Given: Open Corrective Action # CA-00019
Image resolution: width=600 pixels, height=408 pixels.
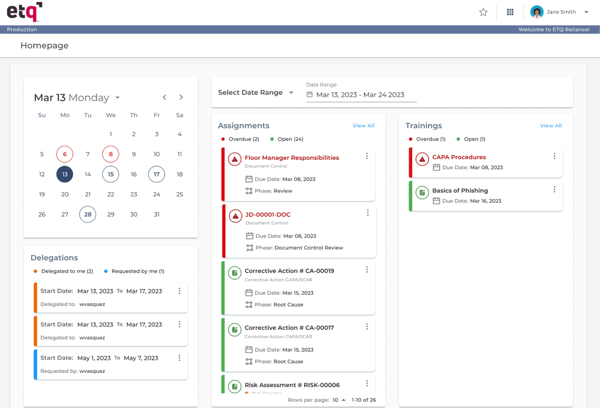Looking at the screenshot, I should coord(289,271).
